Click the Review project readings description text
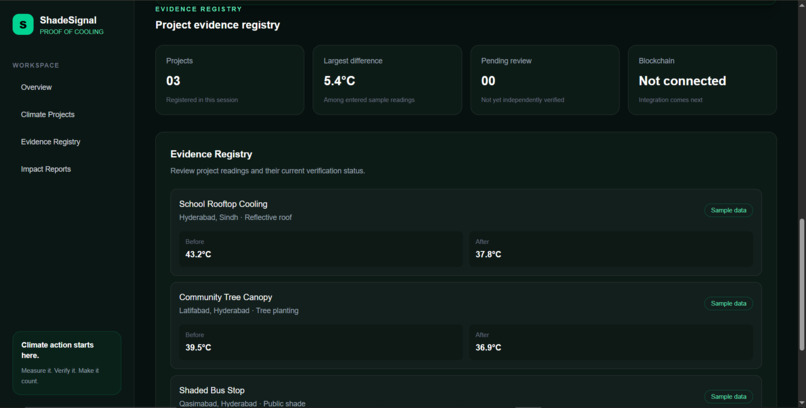Image resolution: width=806 pixels, height=408 pixels. point(268,171)
